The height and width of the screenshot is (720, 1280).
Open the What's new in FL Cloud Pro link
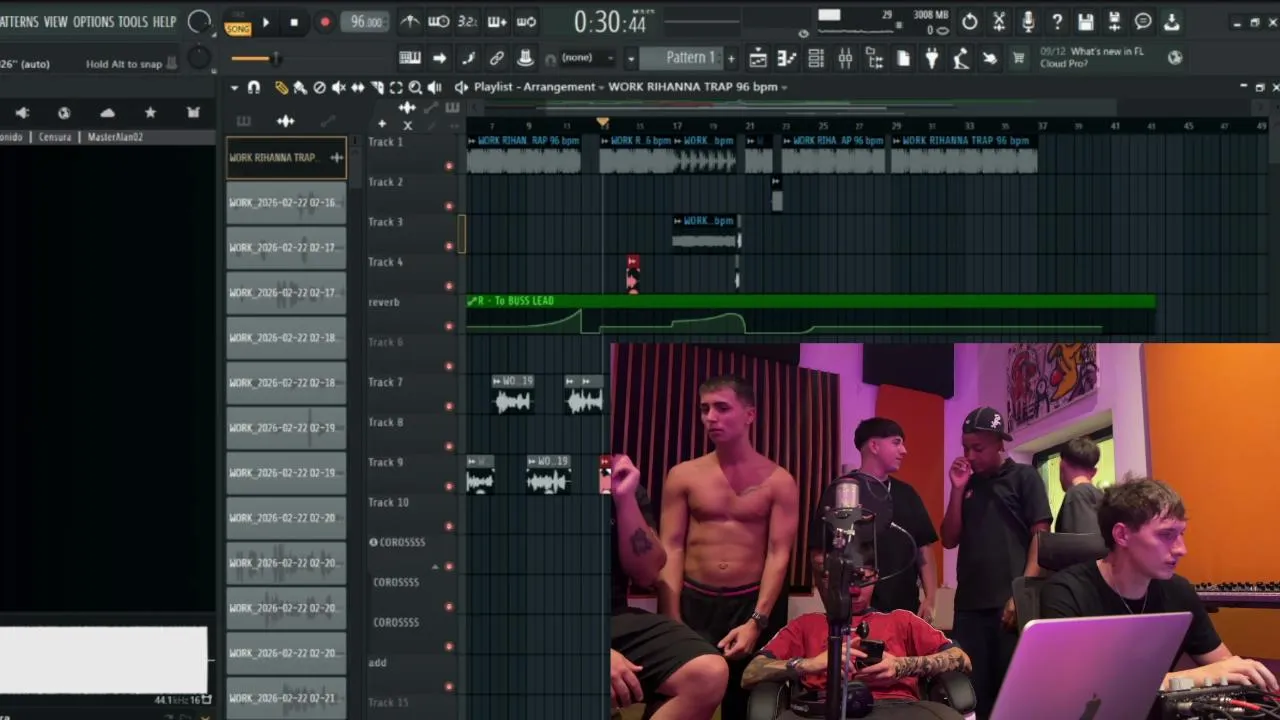1091,57
